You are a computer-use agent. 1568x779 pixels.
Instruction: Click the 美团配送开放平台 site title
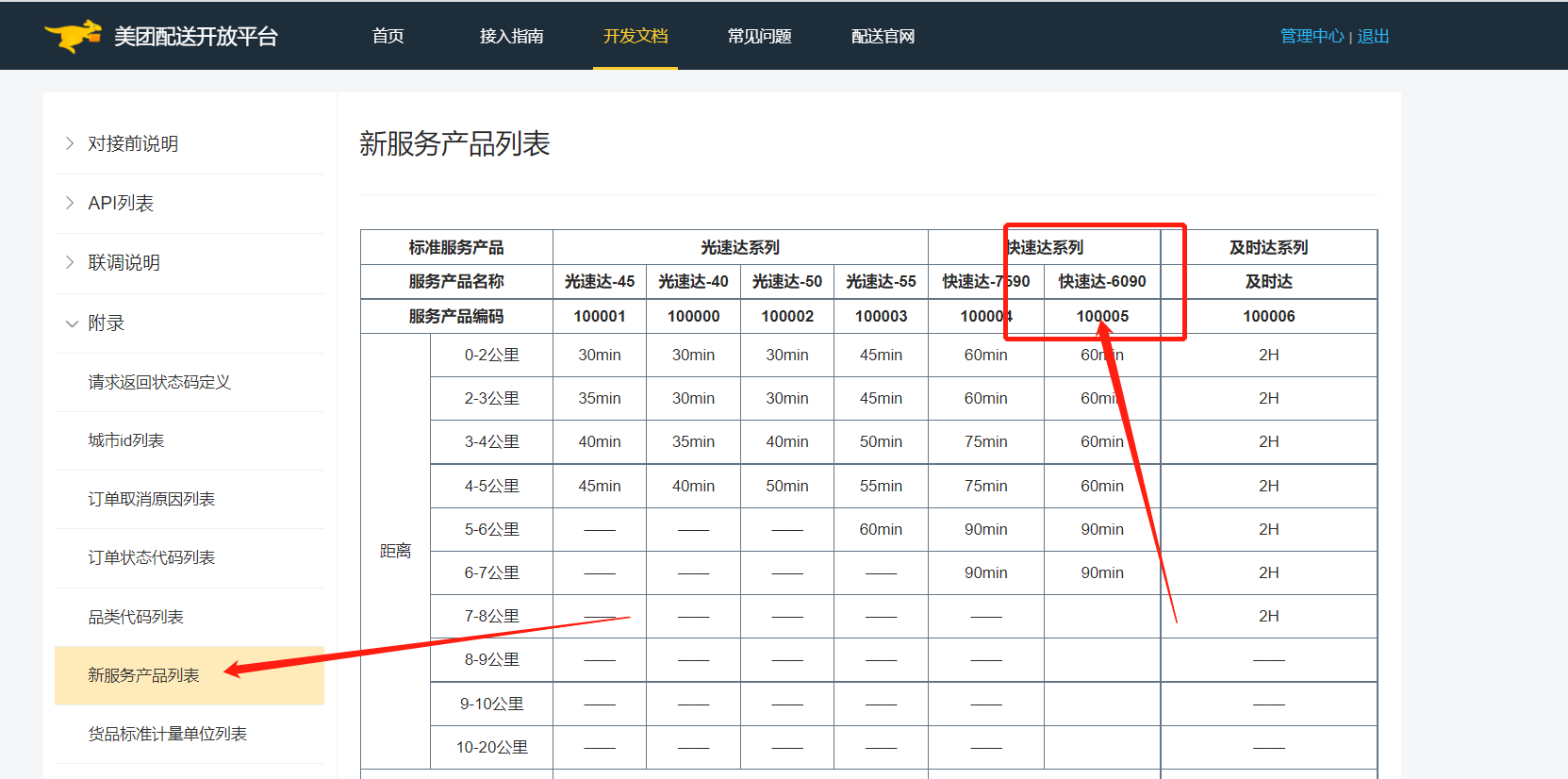(x=196, y=36)
